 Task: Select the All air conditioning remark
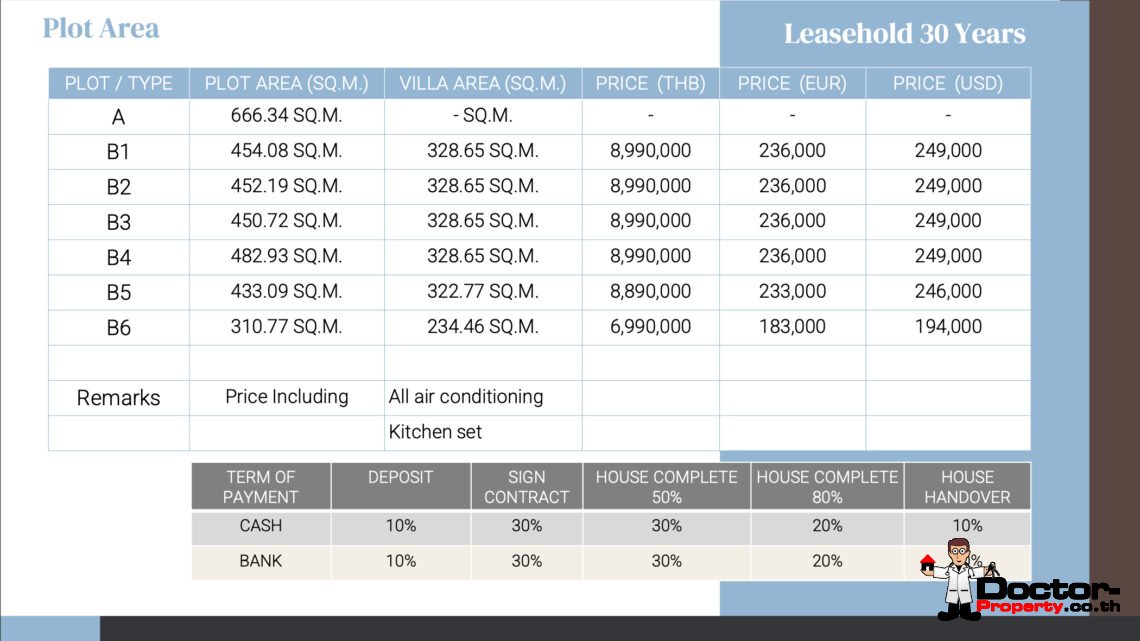[466, 396]
